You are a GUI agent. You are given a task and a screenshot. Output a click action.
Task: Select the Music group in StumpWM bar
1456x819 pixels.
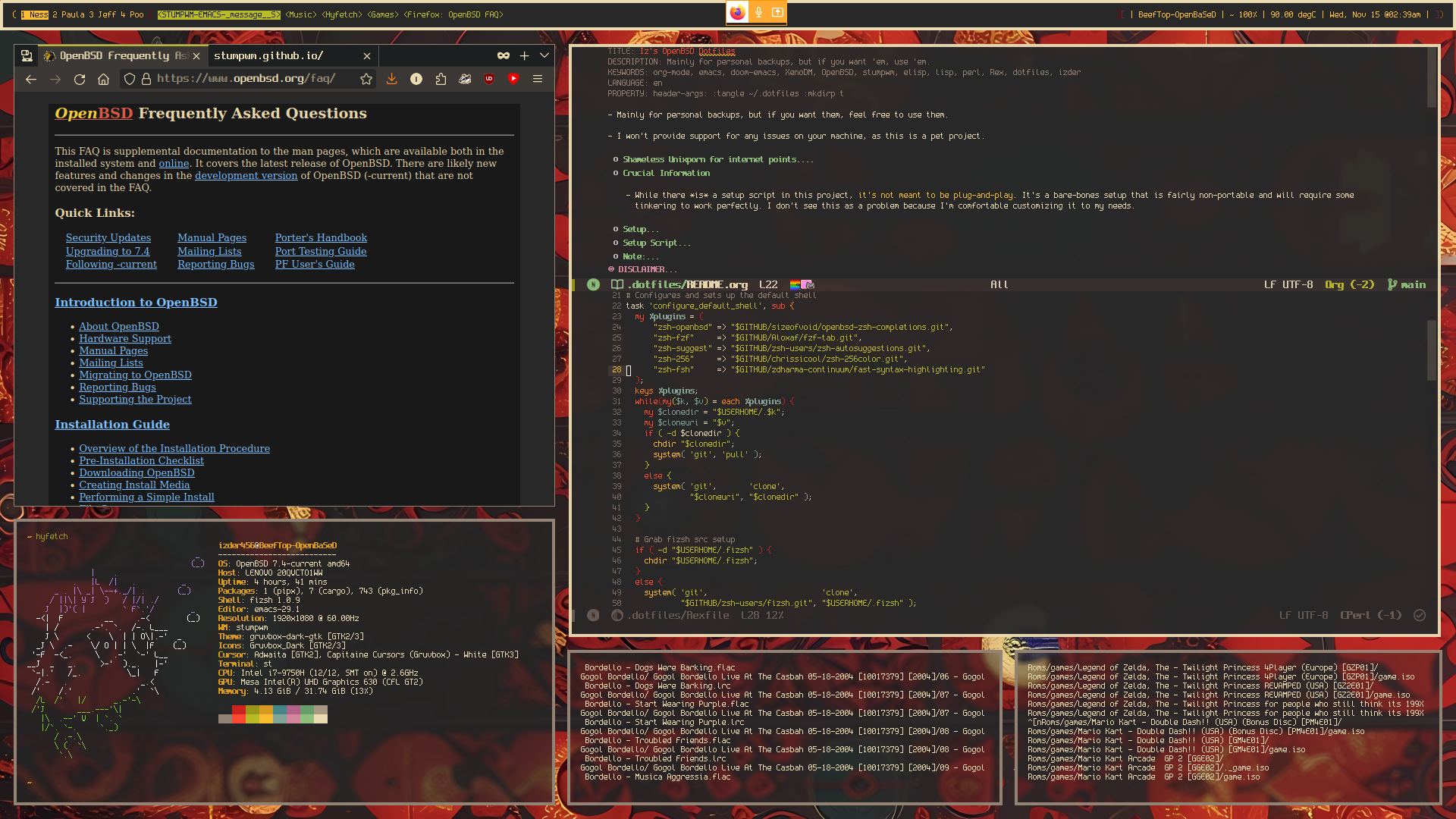click(300, 14)
